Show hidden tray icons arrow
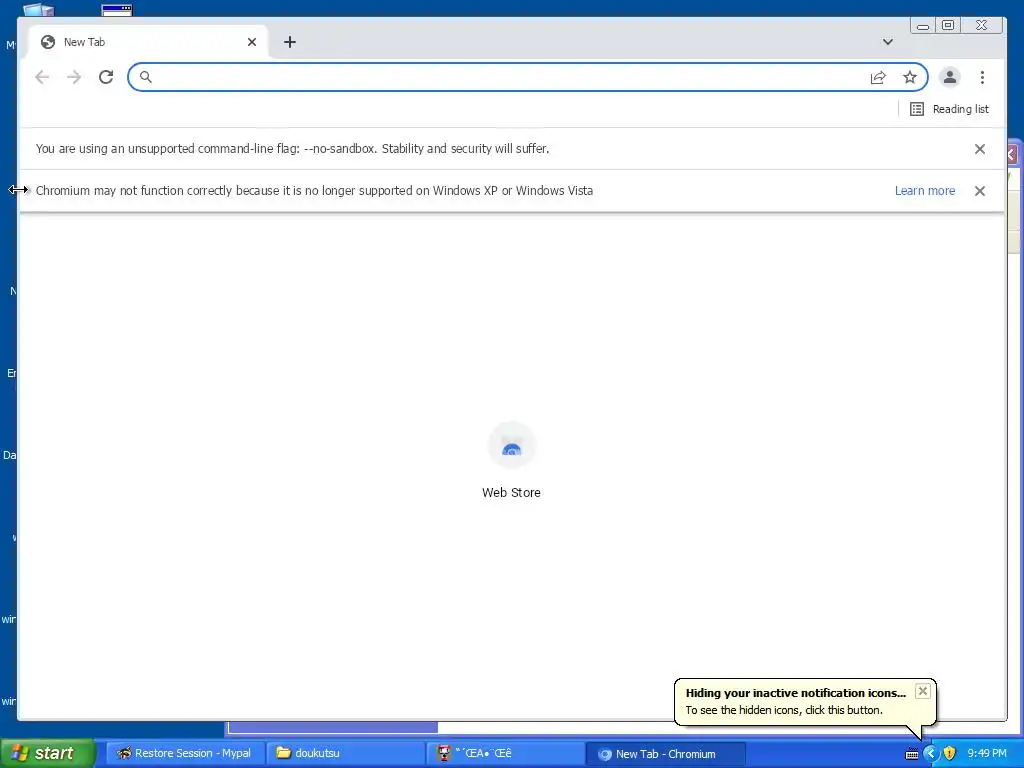 [930, 754]
